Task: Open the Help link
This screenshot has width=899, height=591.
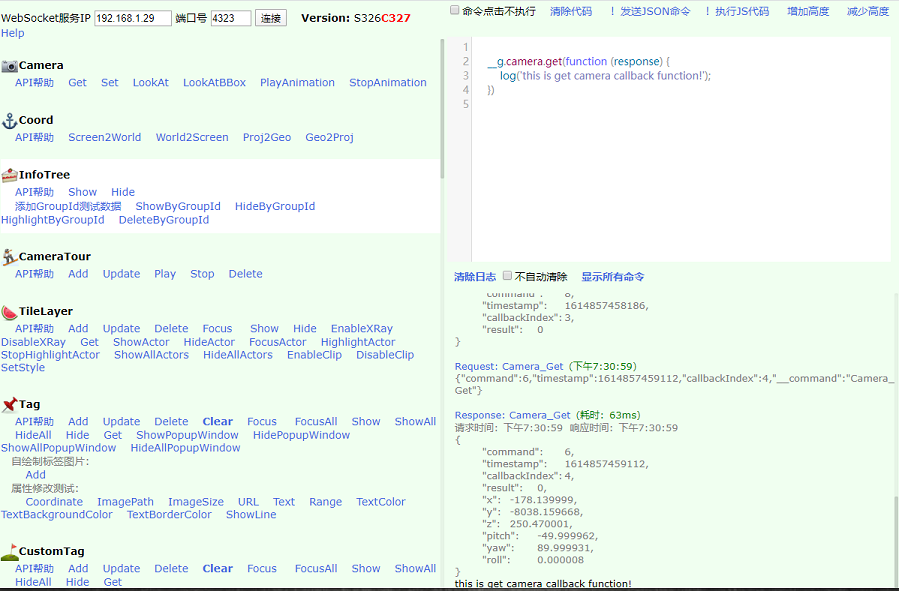Action: point(13,33)
